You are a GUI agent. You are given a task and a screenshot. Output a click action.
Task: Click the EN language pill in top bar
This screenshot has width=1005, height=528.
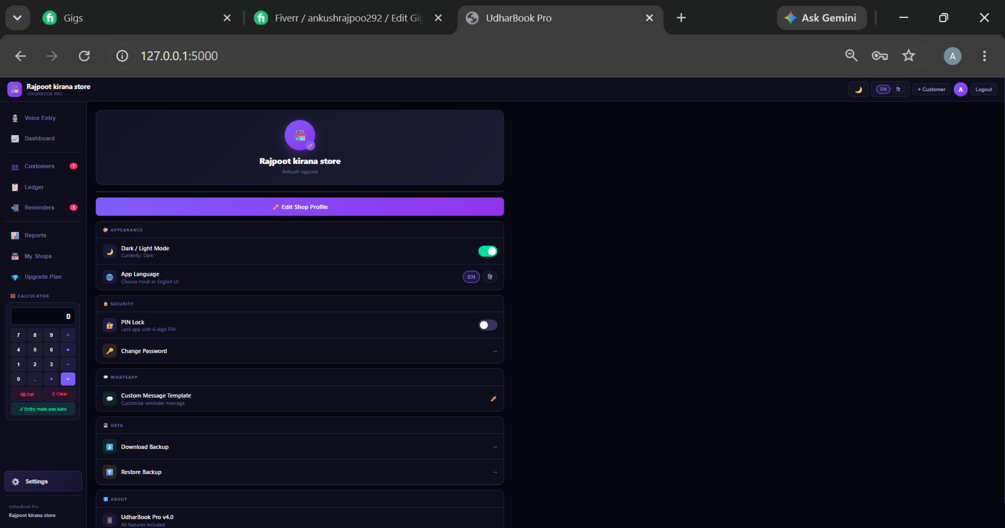pyautogui.click(x=883, y=90)
